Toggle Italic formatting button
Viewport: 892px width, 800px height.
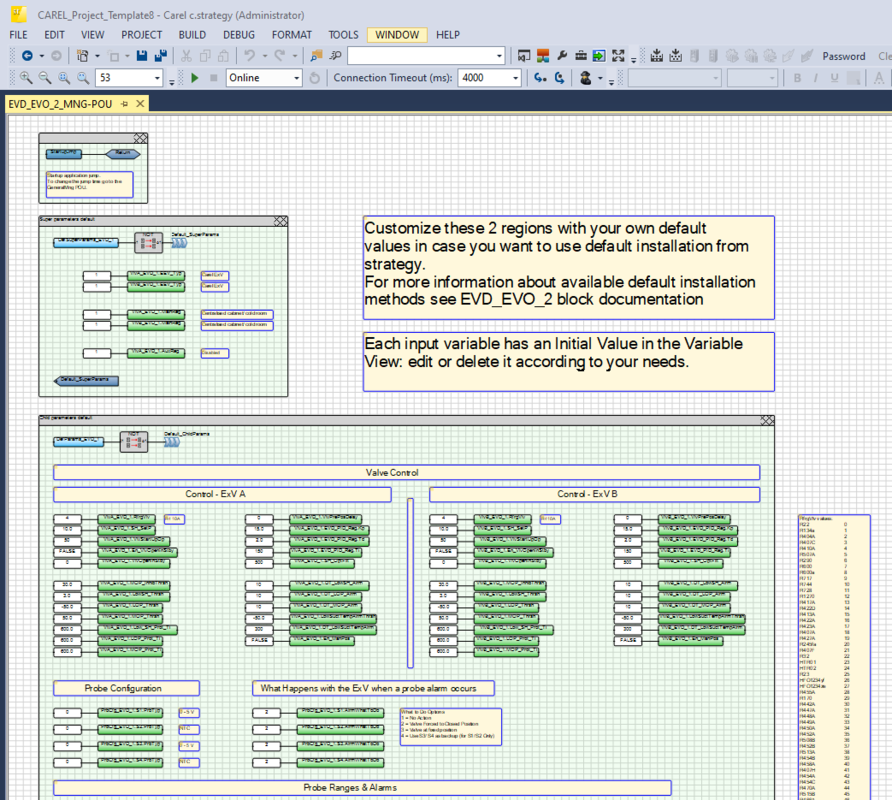(816, 78)
